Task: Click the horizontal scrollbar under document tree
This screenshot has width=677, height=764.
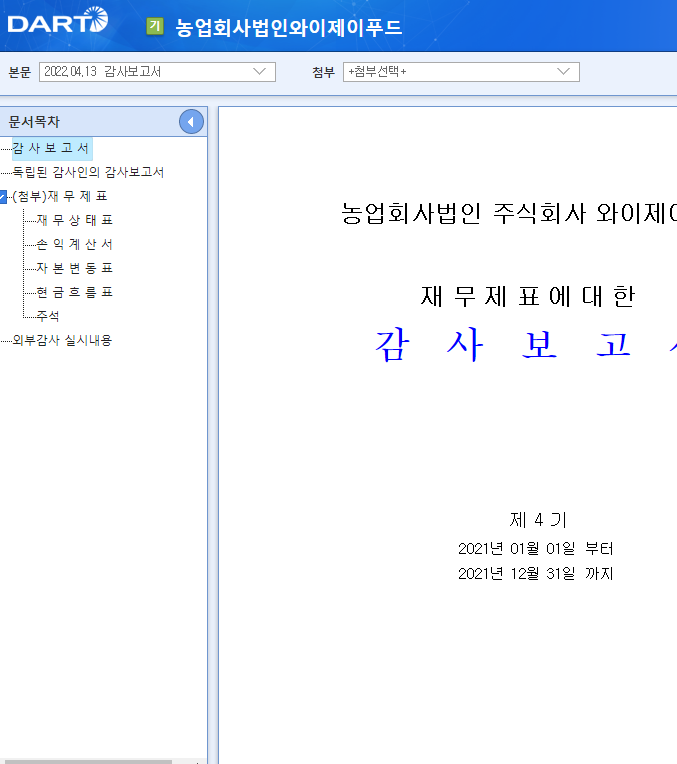Action: click(x=86, y=762)
